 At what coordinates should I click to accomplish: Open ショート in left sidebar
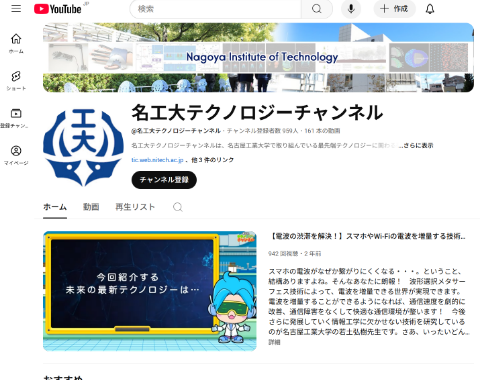pyautogui.click(x=16, y=81)
